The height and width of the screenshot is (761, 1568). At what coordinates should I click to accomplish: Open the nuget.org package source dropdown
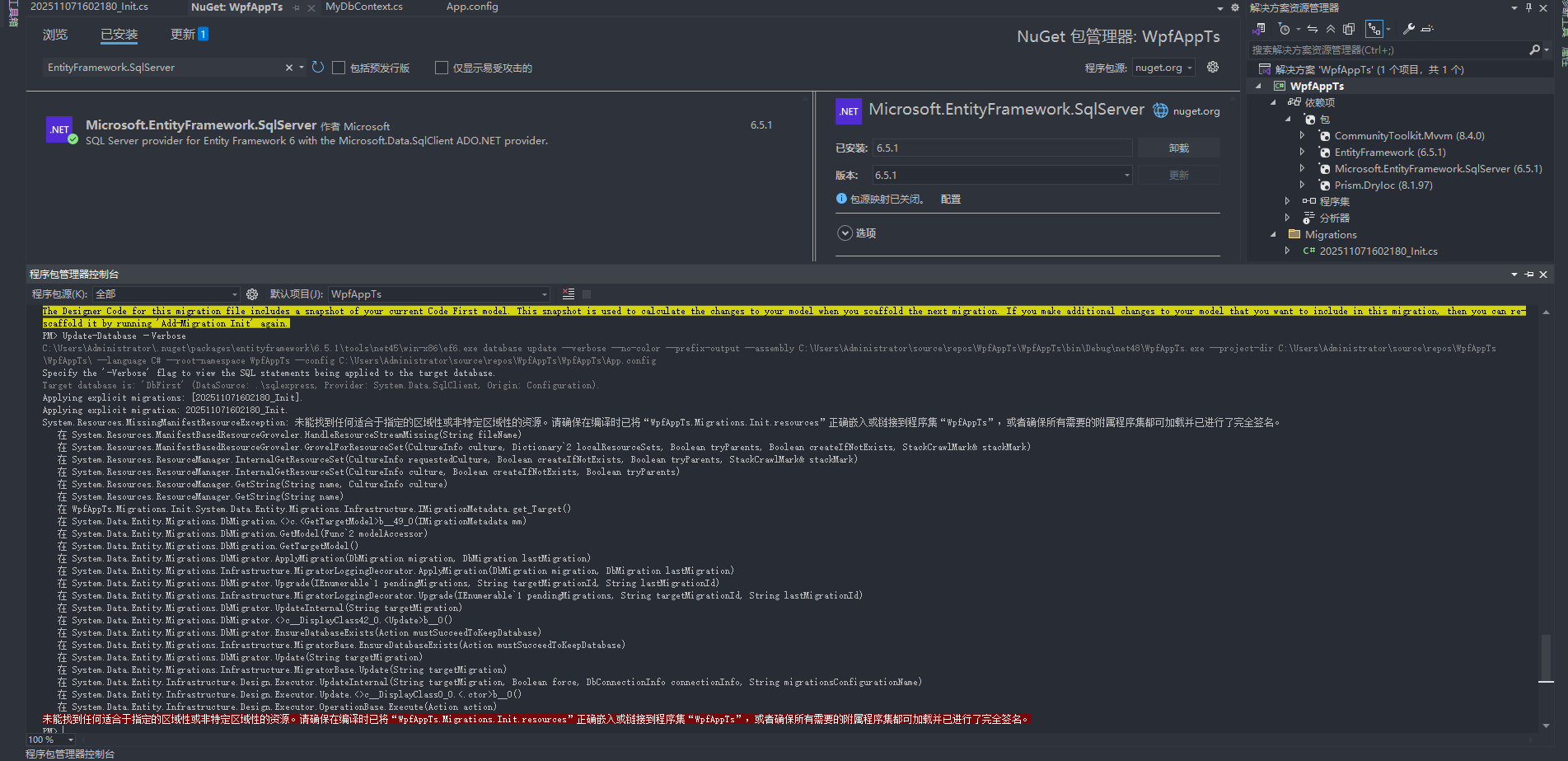coord(1163,68)
